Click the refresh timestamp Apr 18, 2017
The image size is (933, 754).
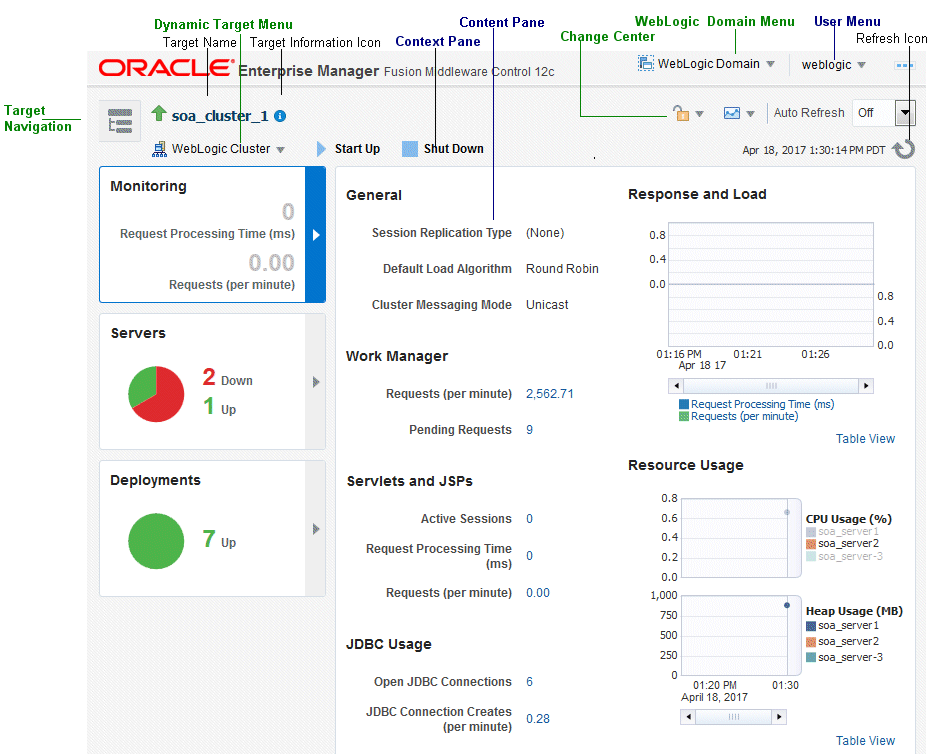tap(814, 150)
